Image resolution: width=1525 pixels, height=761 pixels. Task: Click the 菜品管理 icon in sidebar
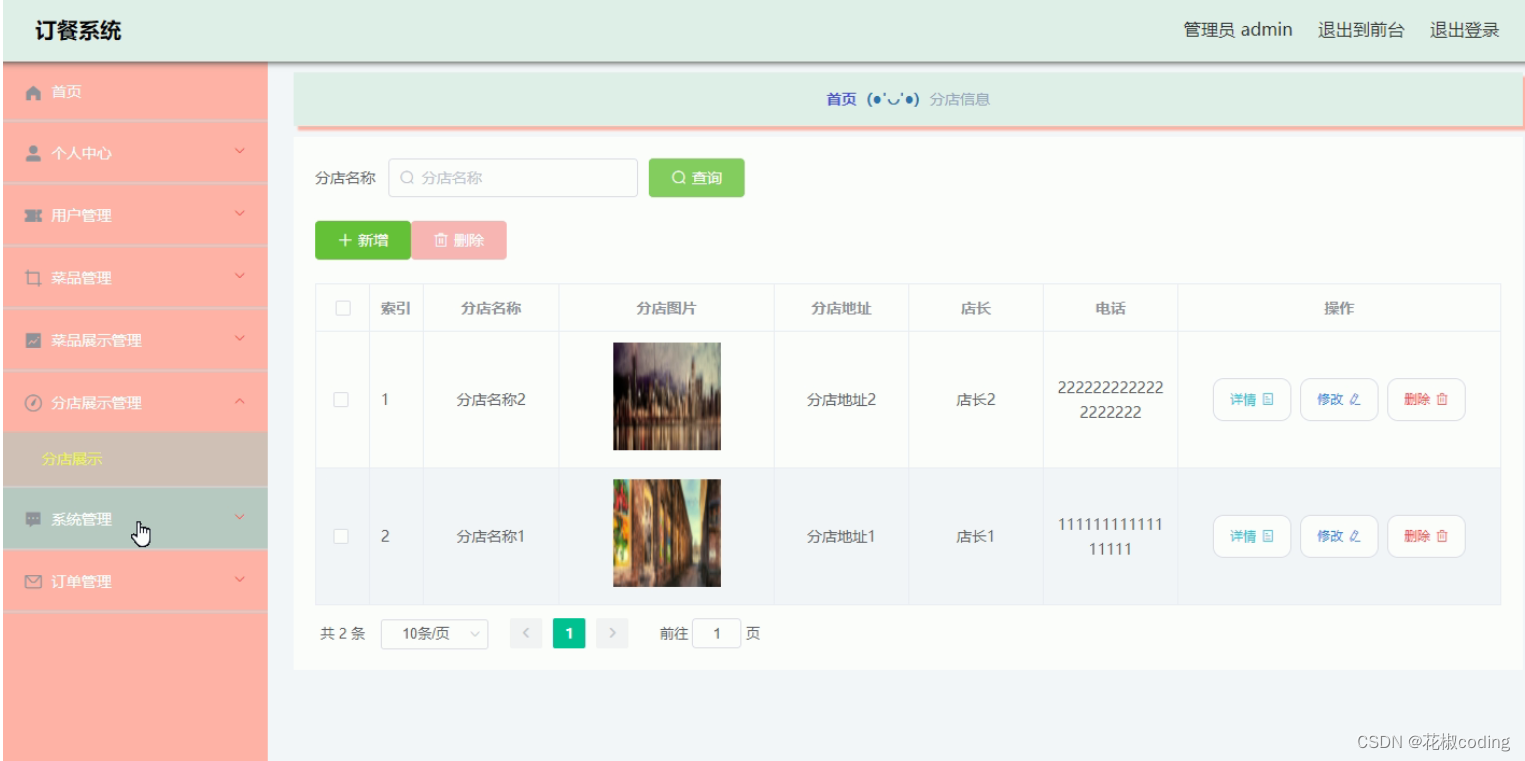pos(32,277)
